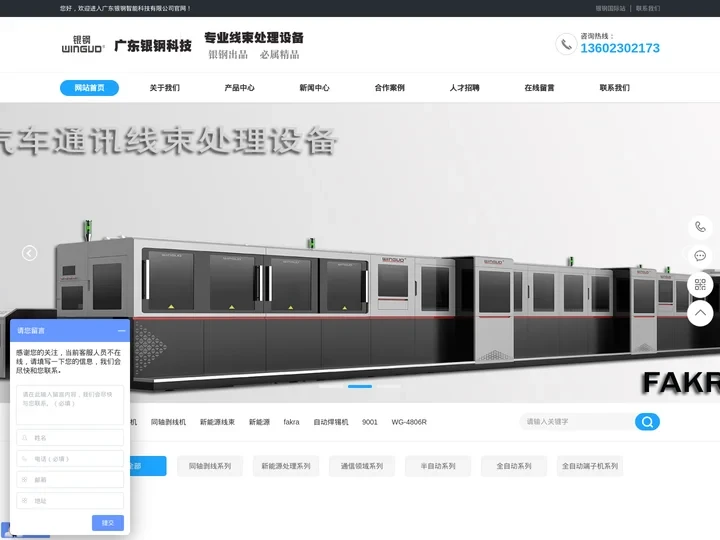
Task: Click 银钢国际站 link in top bar
Action: (x=610, y=8)
